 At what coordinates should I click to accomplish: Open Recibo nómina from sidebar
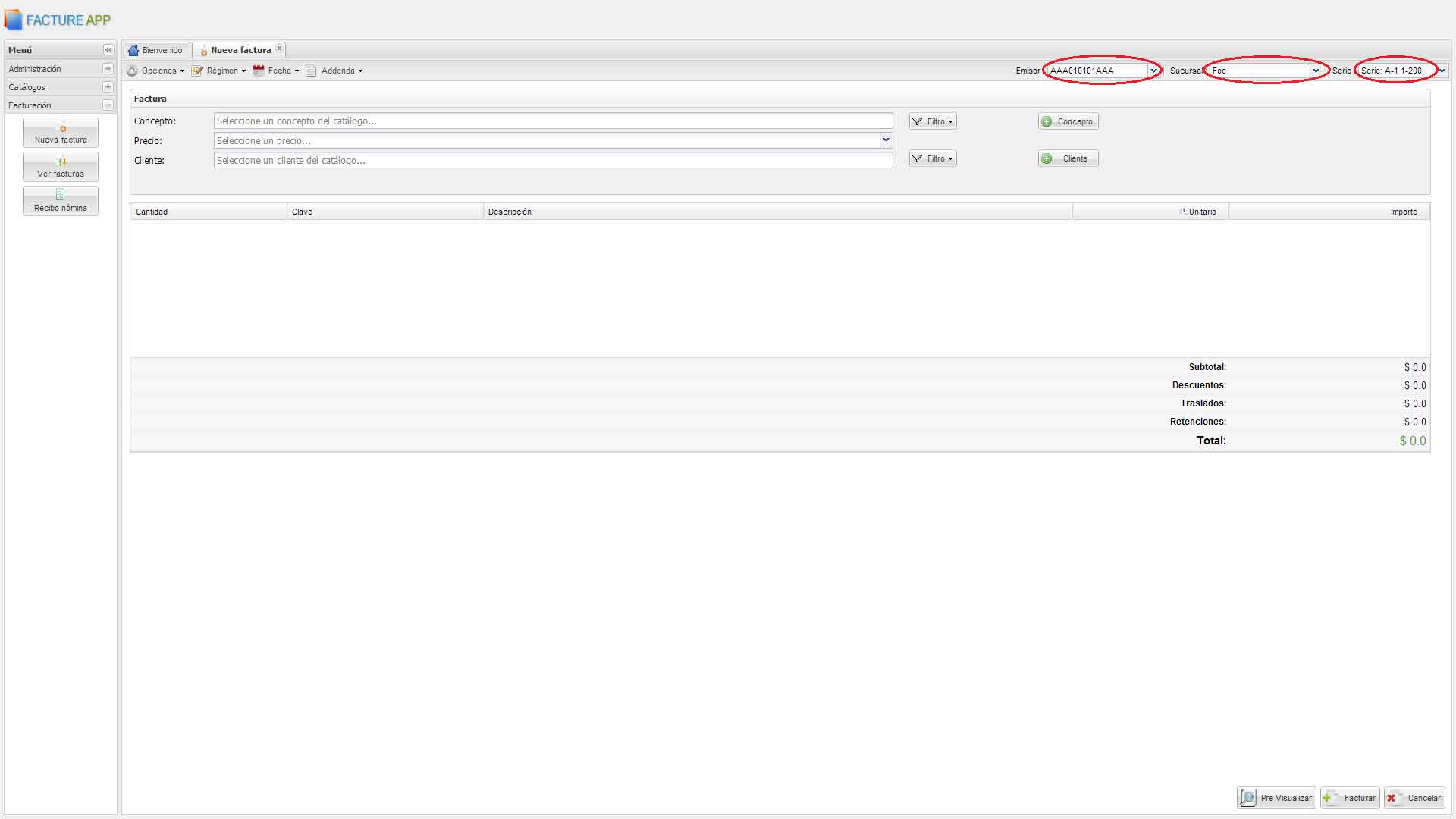pyautogui.click(x=61, y=201)
